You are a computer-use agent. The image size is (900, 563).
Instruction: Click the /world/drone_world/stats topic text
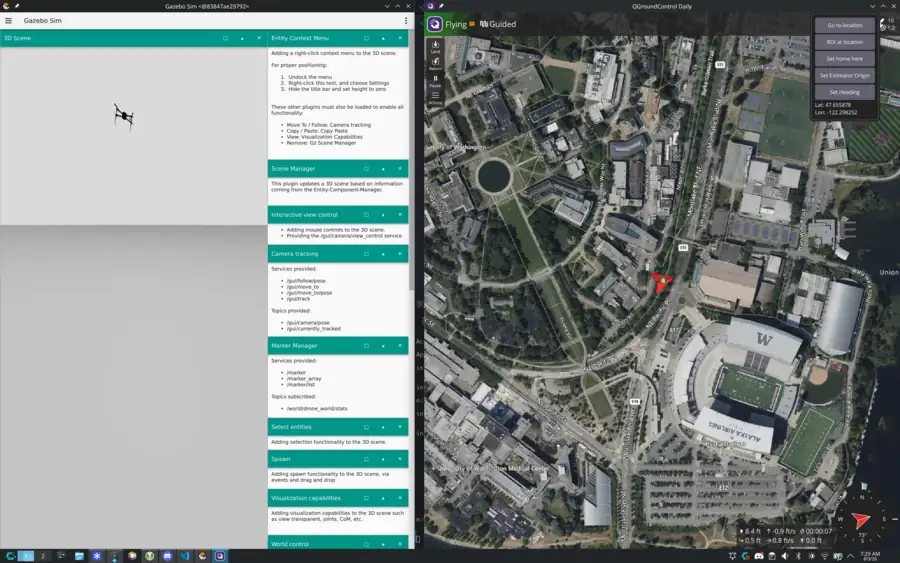(317, 409)
